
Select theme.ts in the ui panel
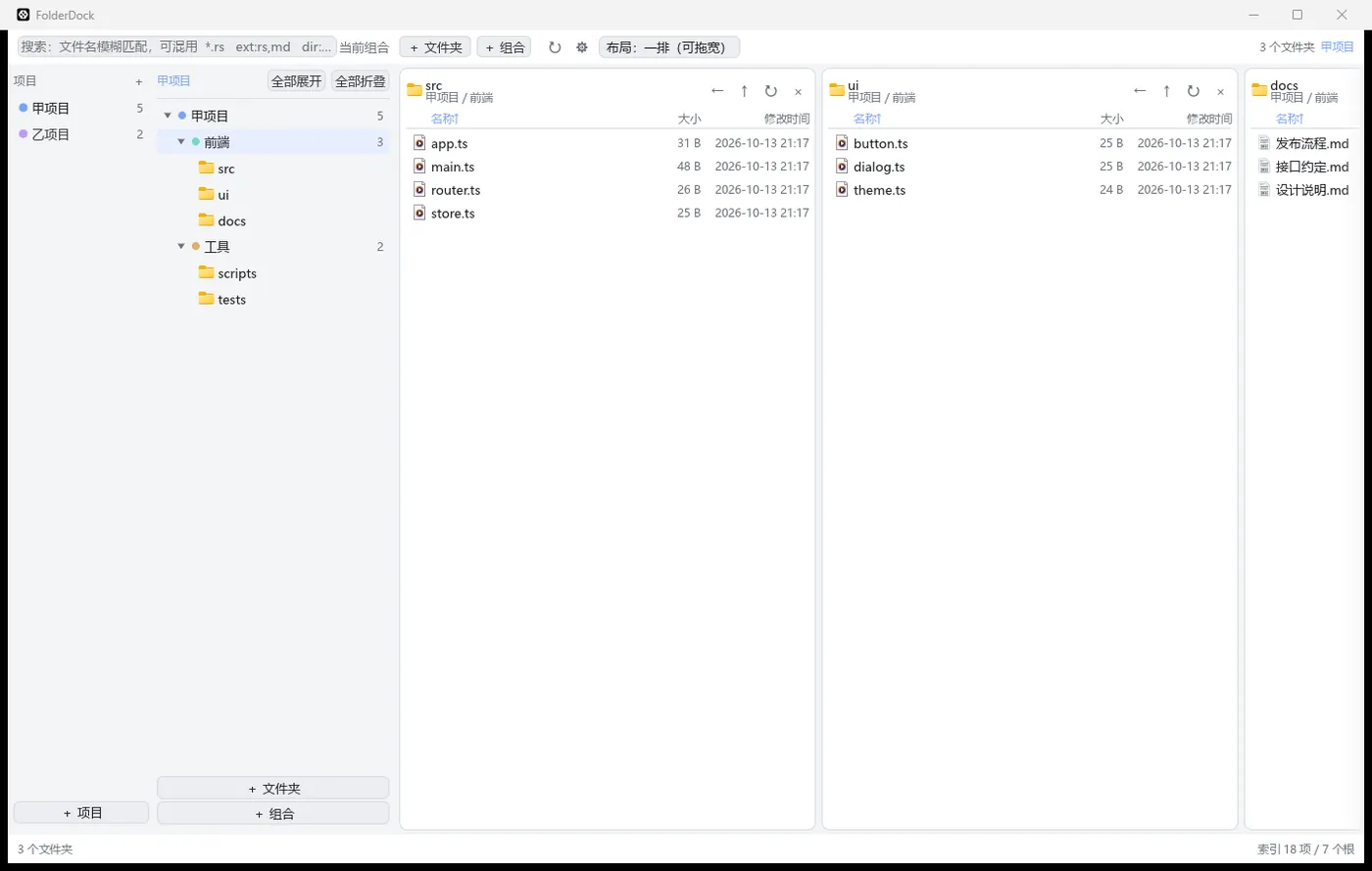click(x=1030, y=190)
